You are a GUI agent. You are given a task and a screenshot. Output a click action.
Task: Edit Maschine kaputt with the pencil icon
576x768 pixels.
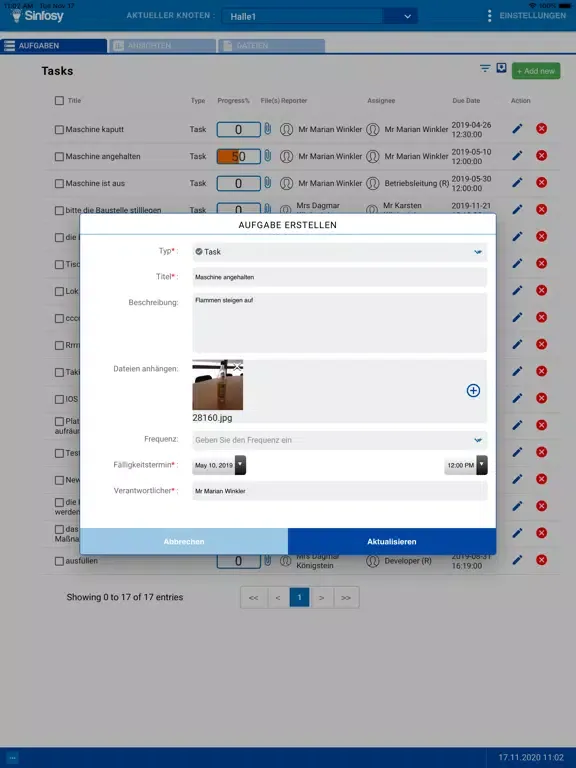click(517, 129)
